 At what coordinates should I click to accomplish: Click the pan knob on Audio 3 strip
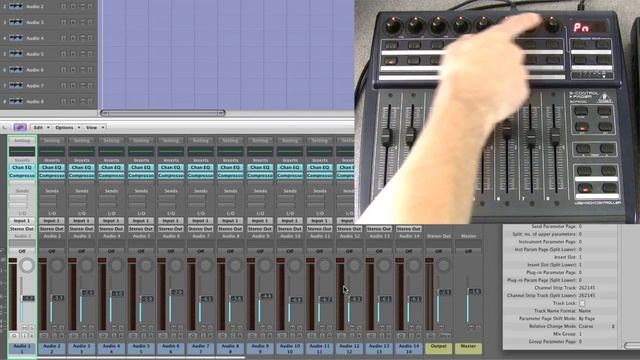87,266
